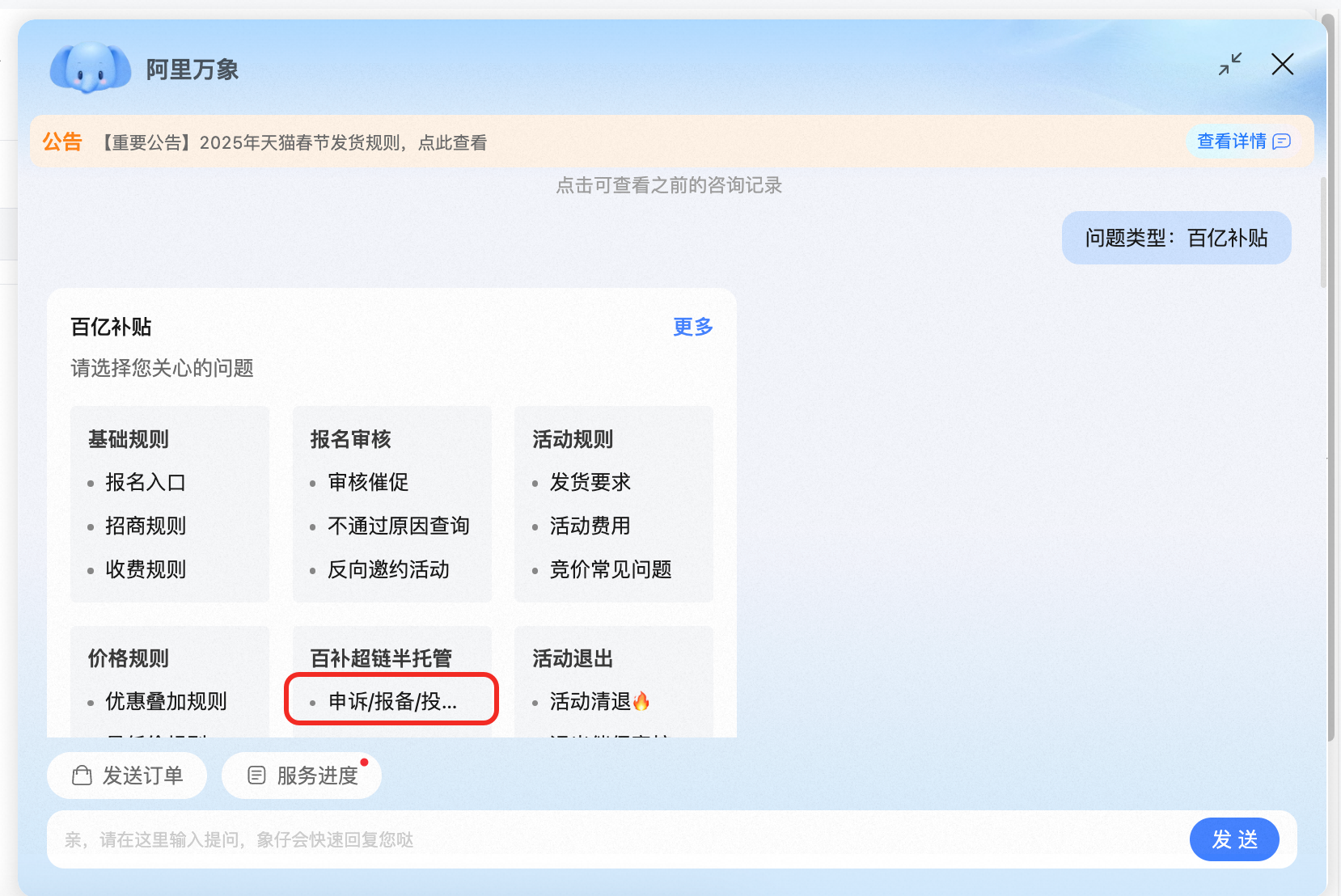
Task: Click the 活动规则 category heading
Action: point(573,439)
